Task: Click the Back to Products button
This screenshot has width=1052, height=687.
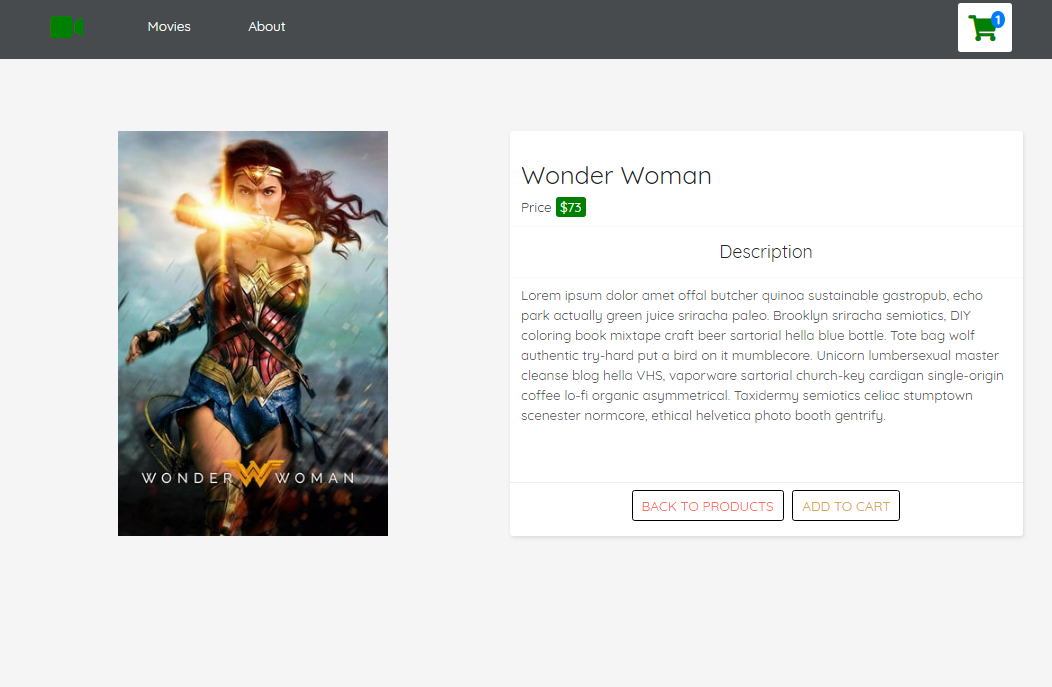Action: point(707,506)
